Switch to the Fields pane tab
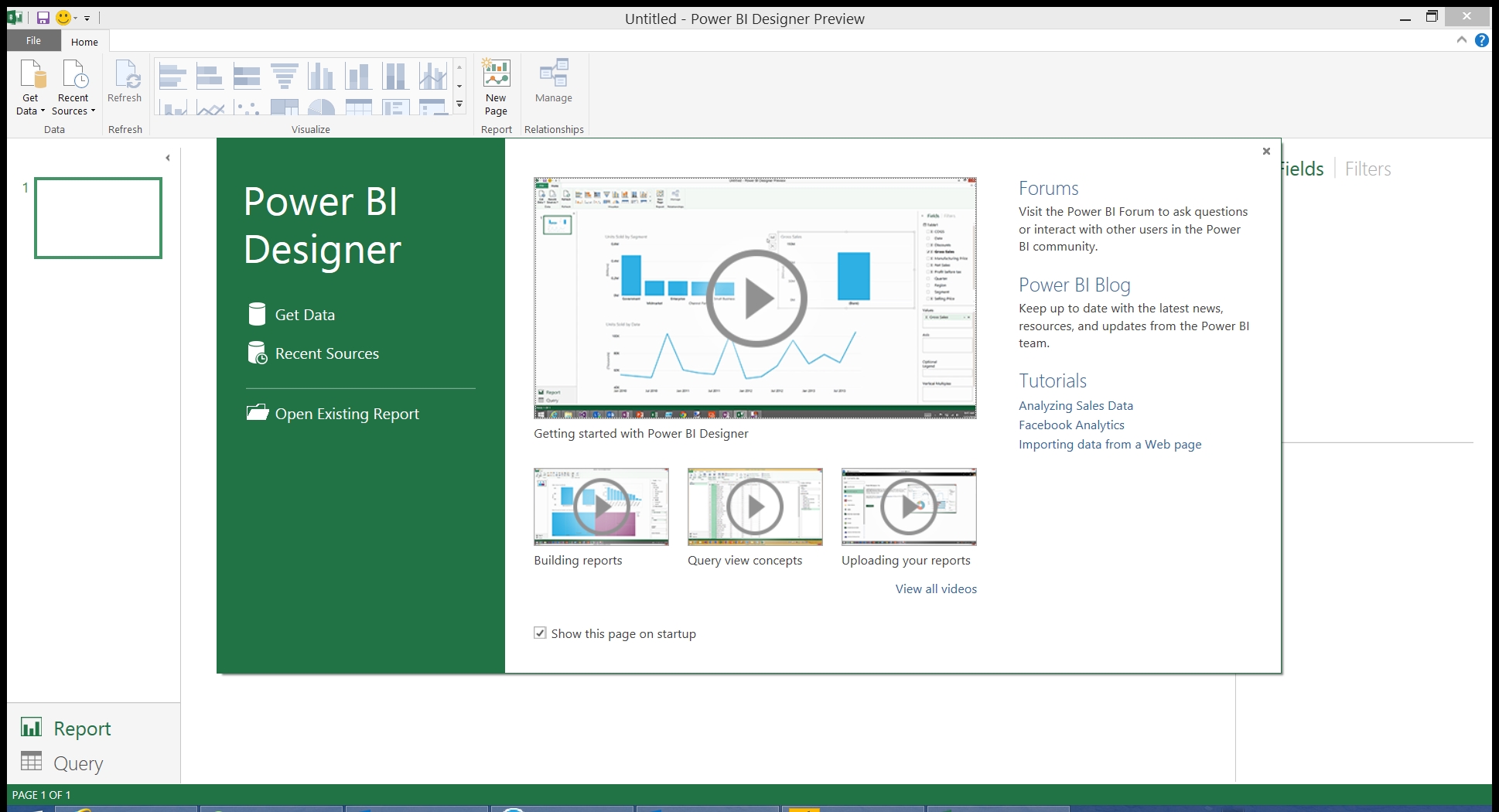The width and height of the screenshot is (1499, 812). tap(1303, 169)
